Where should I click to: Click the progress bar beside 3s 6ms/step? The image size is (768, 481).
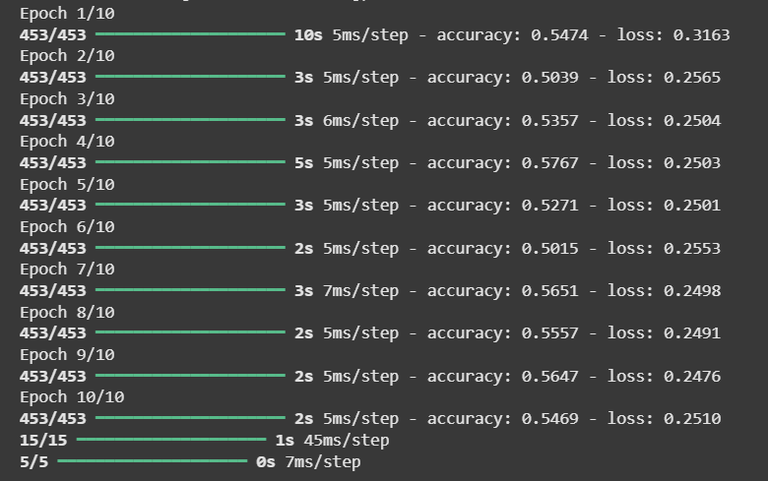(190, 120)
